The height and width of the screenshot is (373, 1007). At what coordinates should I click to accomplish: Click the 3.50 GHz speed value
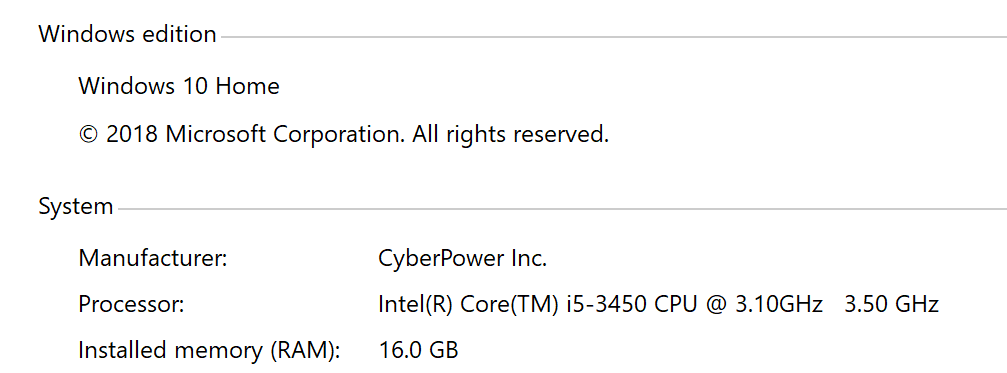(892, 304)
